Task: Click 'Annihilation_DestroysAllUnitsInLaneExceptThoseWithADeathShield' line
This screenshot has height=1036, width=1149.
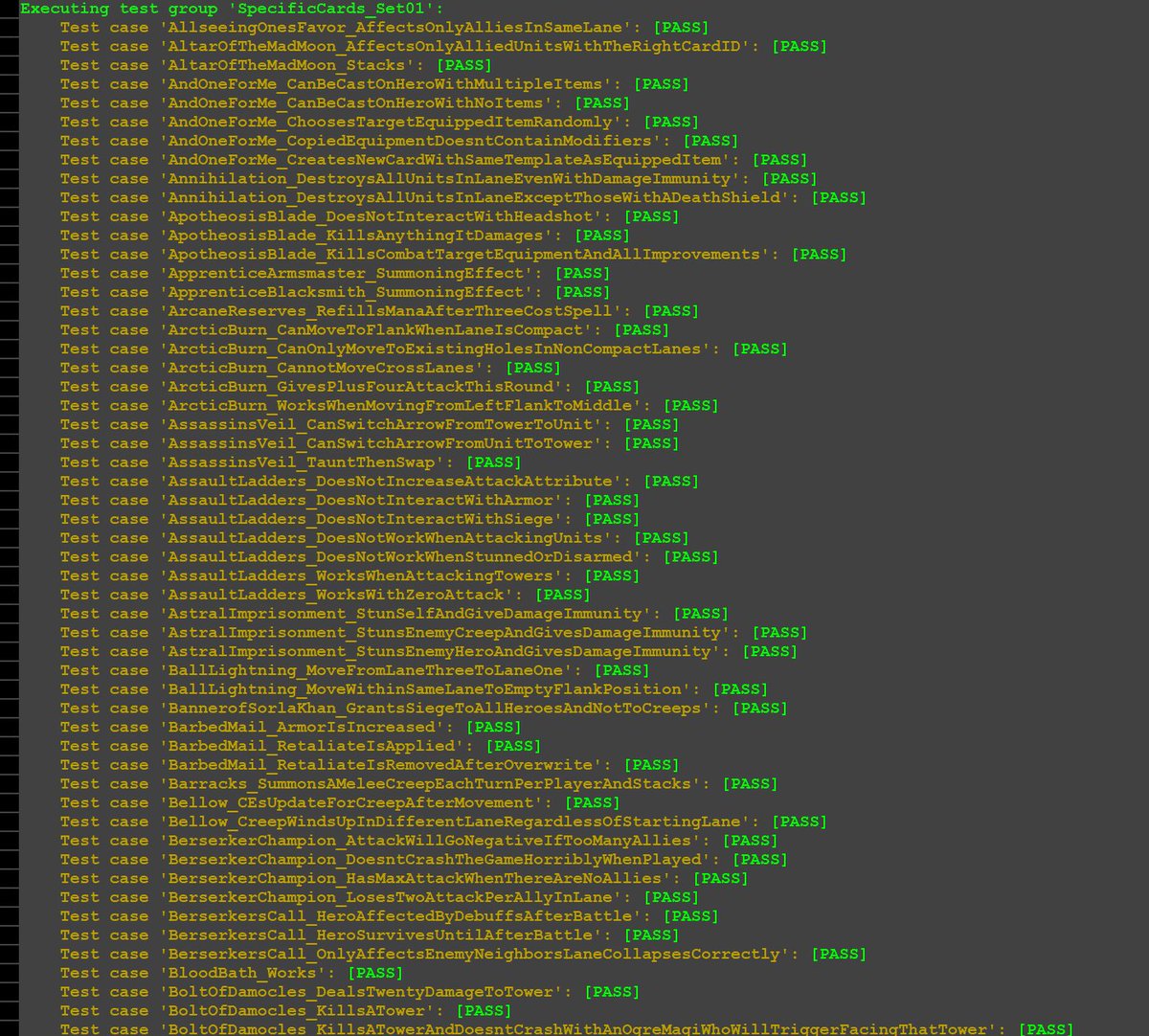Action: (463, 197)
